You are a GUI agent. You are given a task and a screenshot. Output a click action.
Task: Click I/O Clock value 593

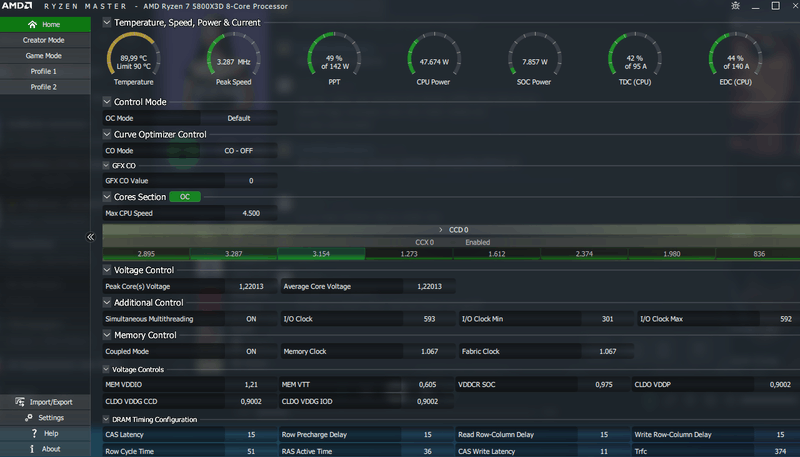tap(429, 319)
